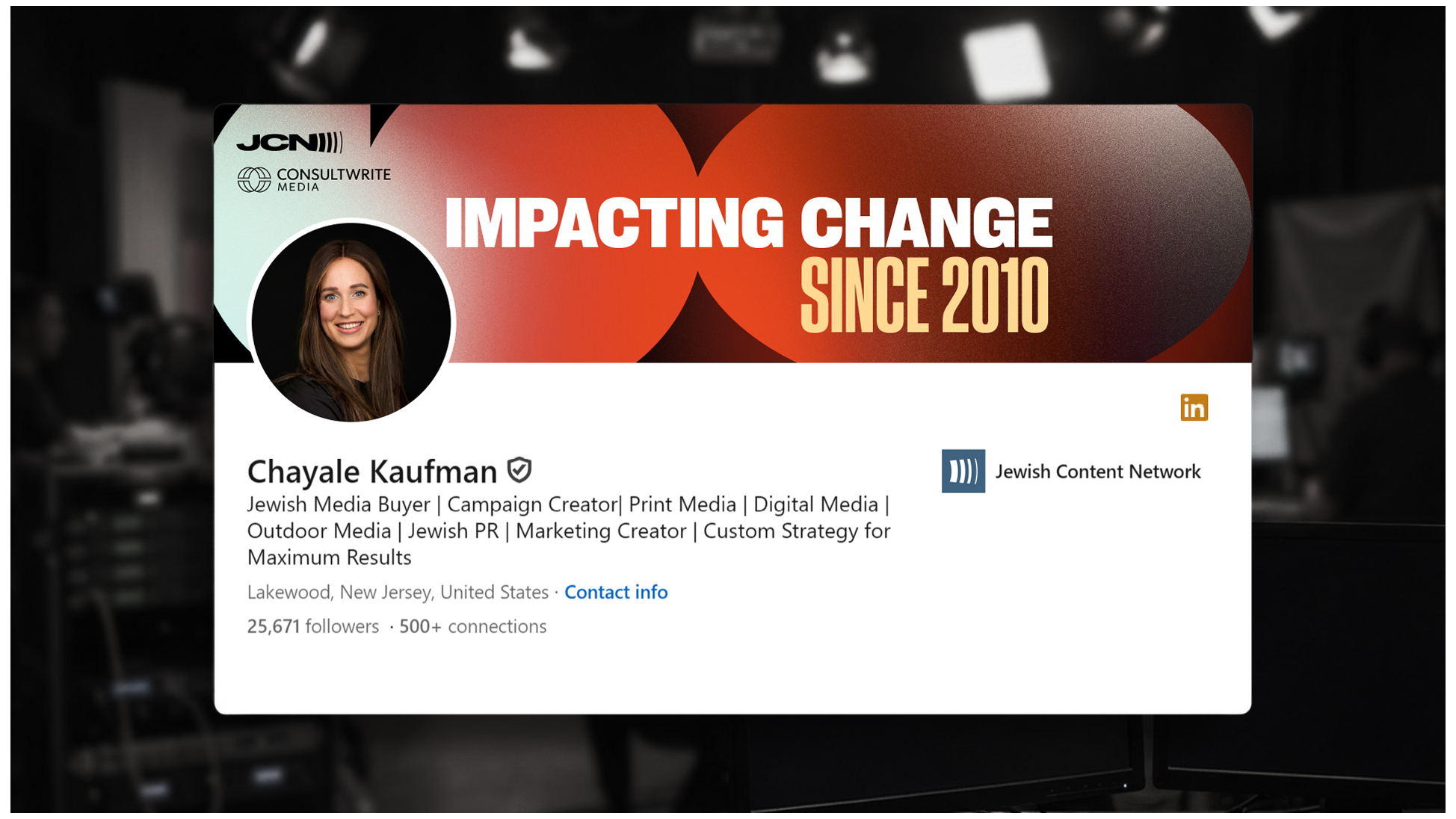Click the Jewish Content Network square logo
The height and width of the screenshot is (819, 1456).
click(x=963, y=471)
